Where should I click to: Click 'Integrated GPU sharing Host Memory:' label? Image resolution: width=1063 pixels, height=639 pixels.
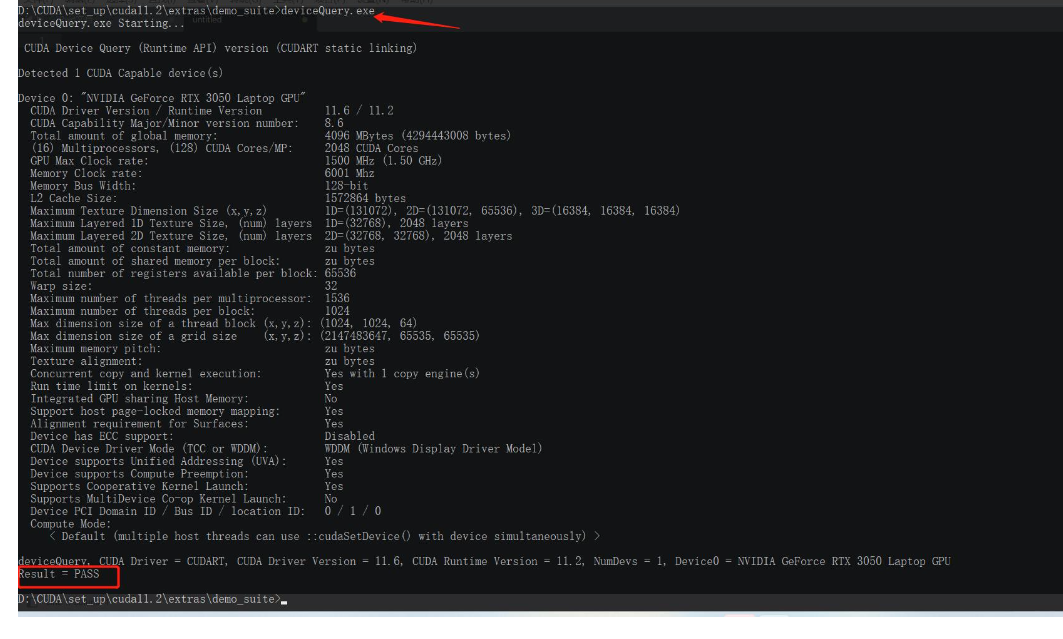pyautogui.click(x=139, y=399)
